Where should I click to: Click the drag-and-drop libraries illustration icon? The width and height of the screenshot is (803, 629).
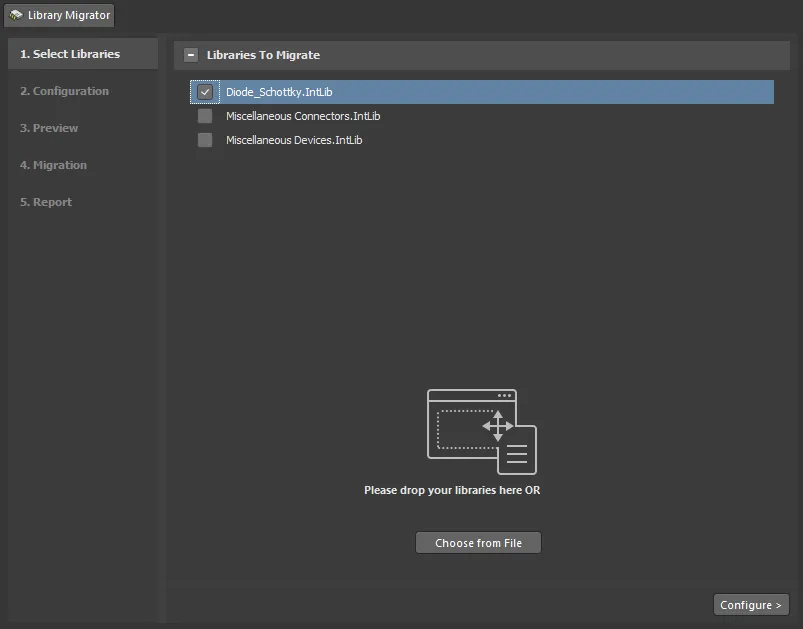(482, 432)
